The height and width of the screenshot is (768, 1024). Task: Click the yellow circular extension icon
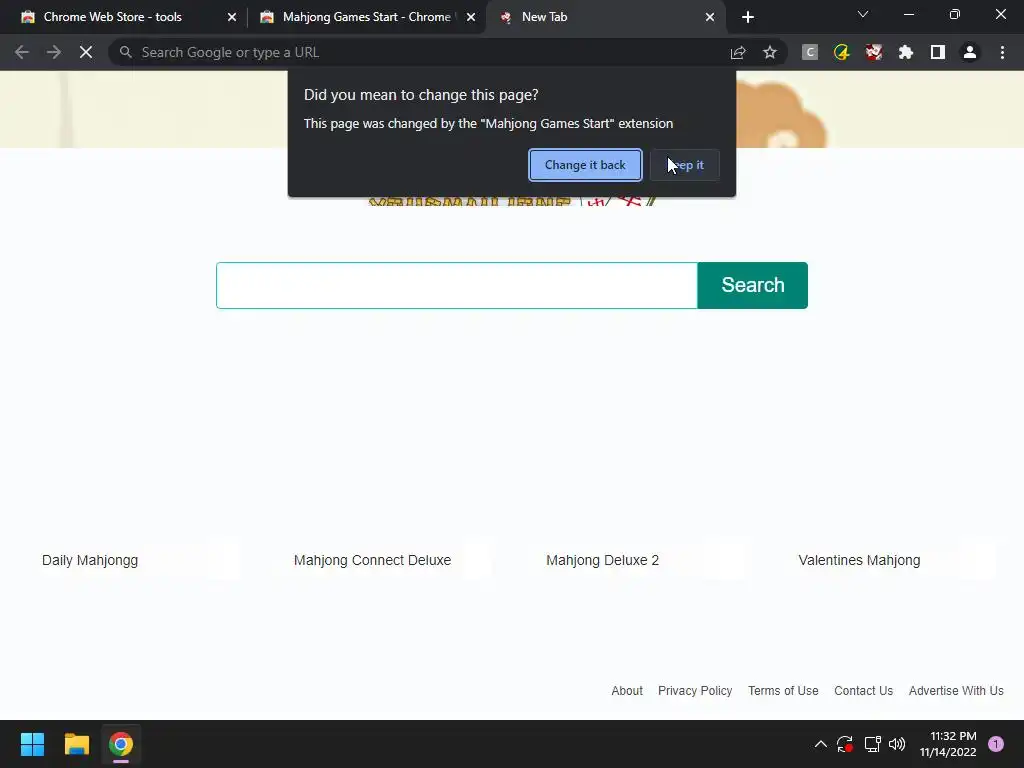(842, 52)
